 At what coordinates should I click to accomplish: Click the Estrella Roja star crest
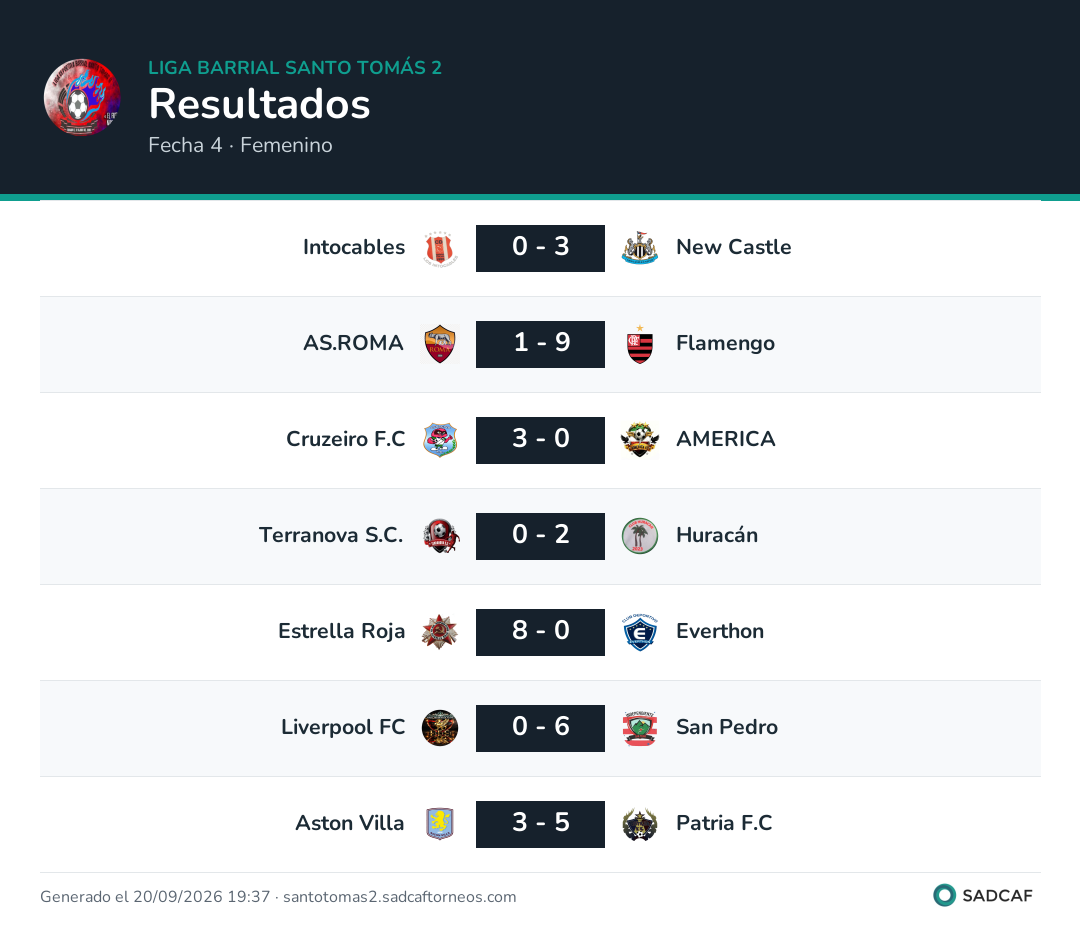439,632
